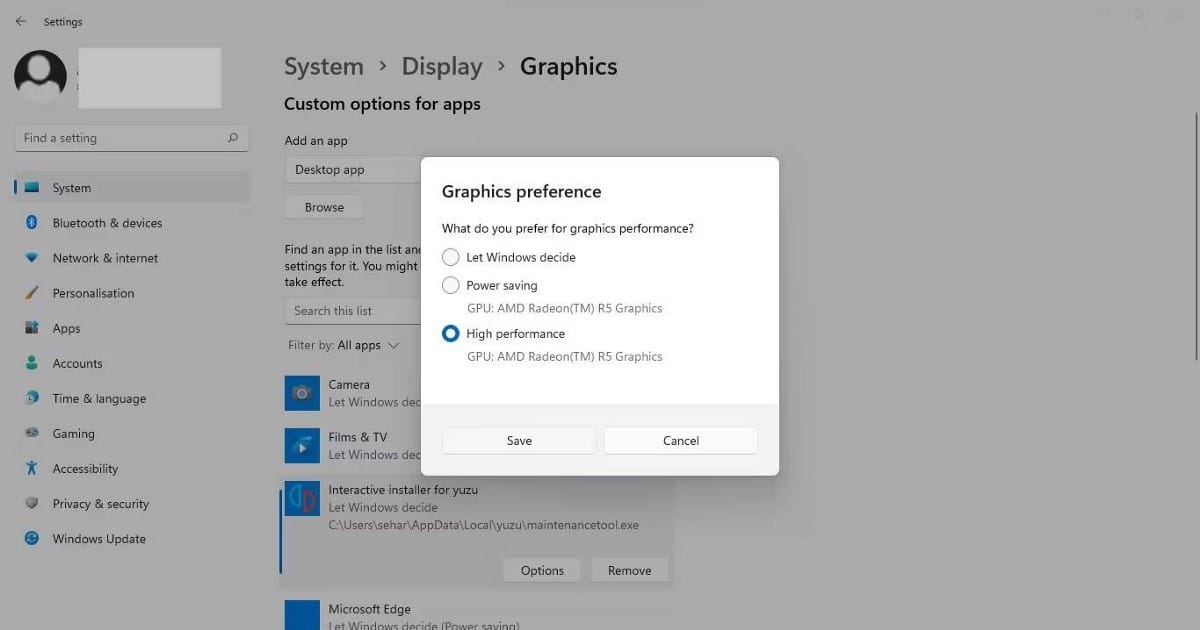The height and width of the screenshot is (630, 1200).
Task: Click the Gaming controller icon
Action: coord(33,433)
